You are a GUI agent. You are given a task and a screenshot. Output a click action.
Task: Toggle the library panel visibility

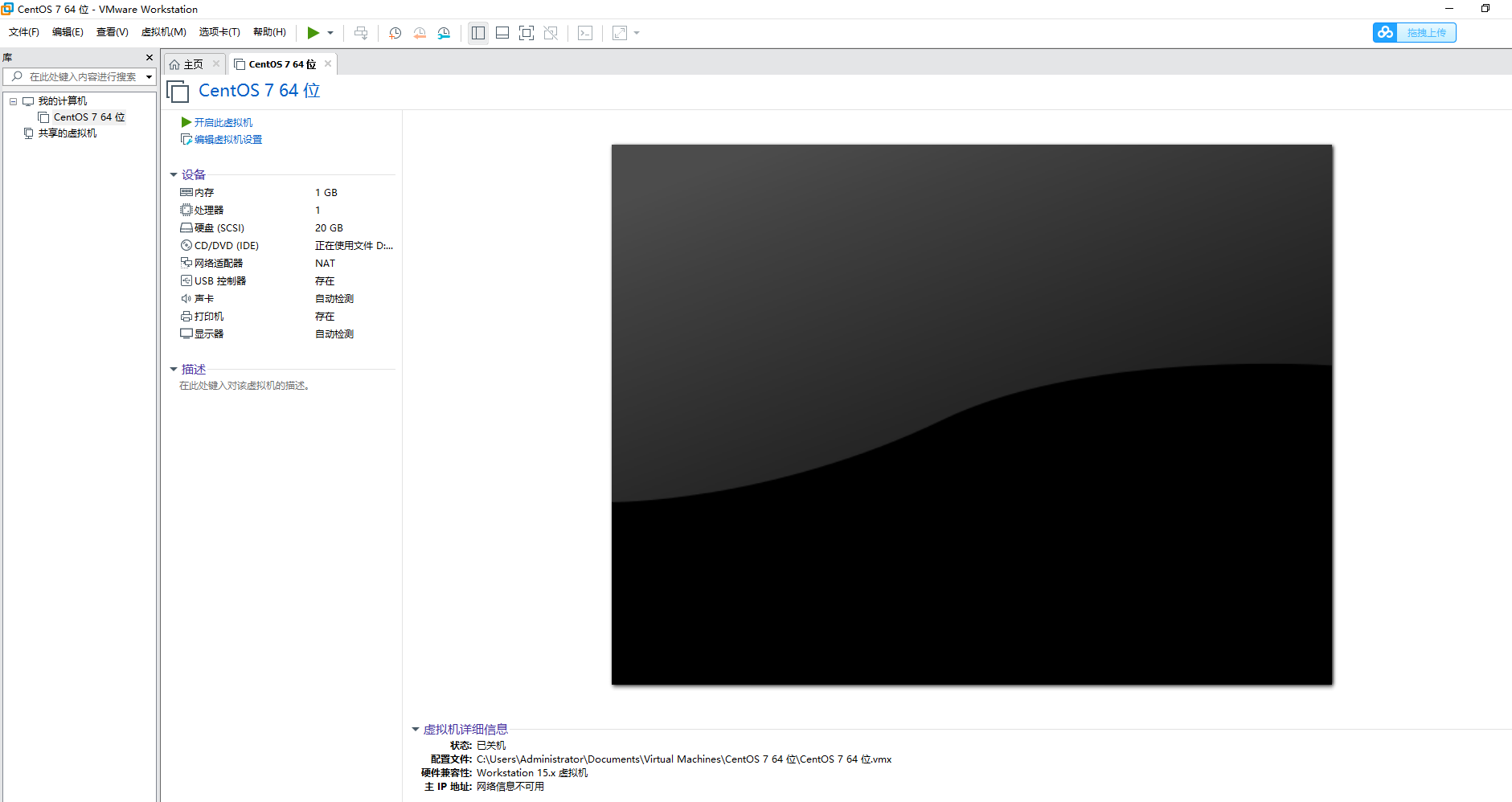(x=478, y=33)
